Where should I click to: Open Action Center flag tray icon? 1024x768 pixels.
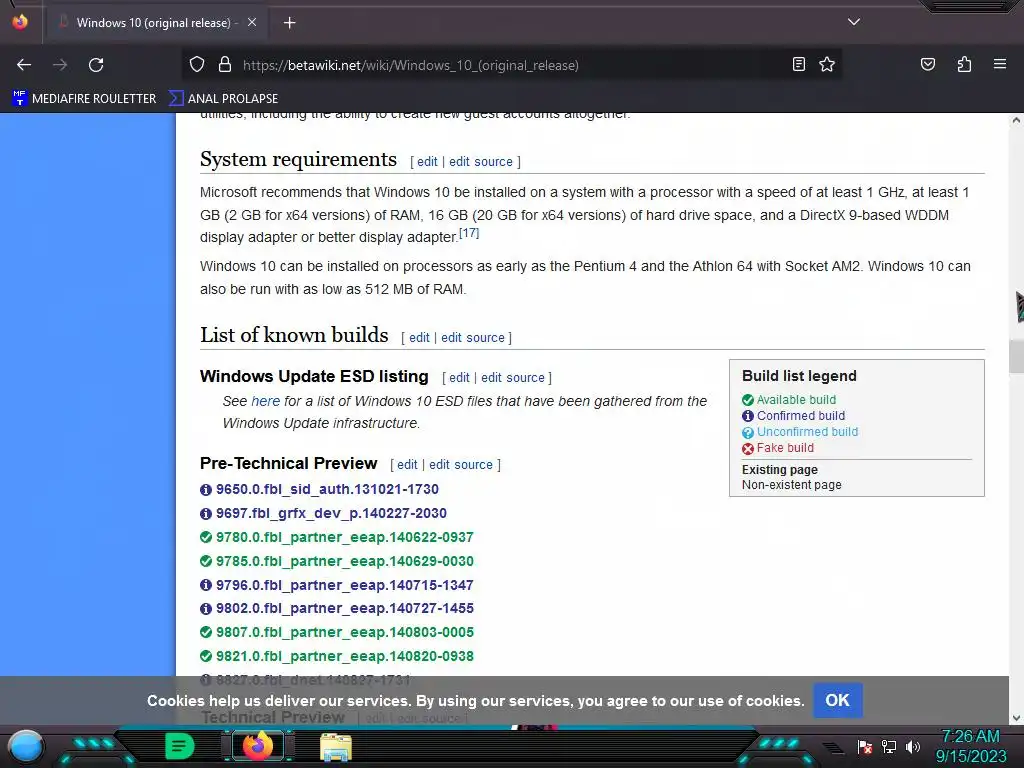click(865, 746)
